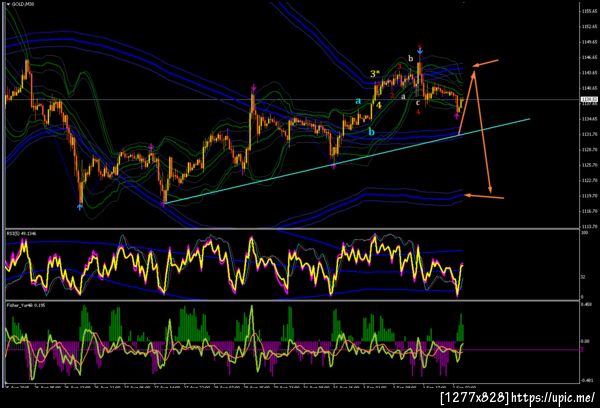The height and width of the screenshot is (408, 600).
Task: Click the 1116.70 price axis label
Action: [590, 211]
